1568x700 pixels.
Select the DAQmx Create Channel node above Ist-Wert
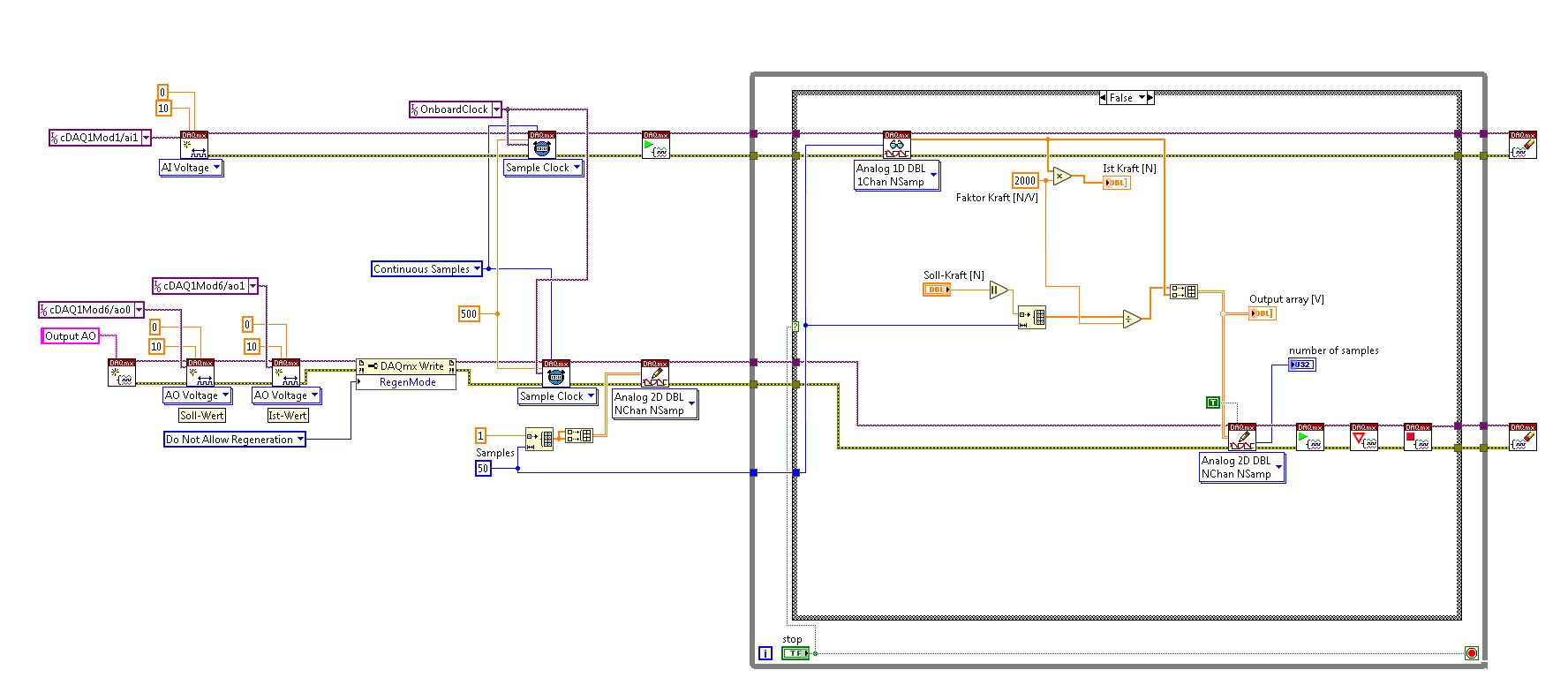click(286, 373)
